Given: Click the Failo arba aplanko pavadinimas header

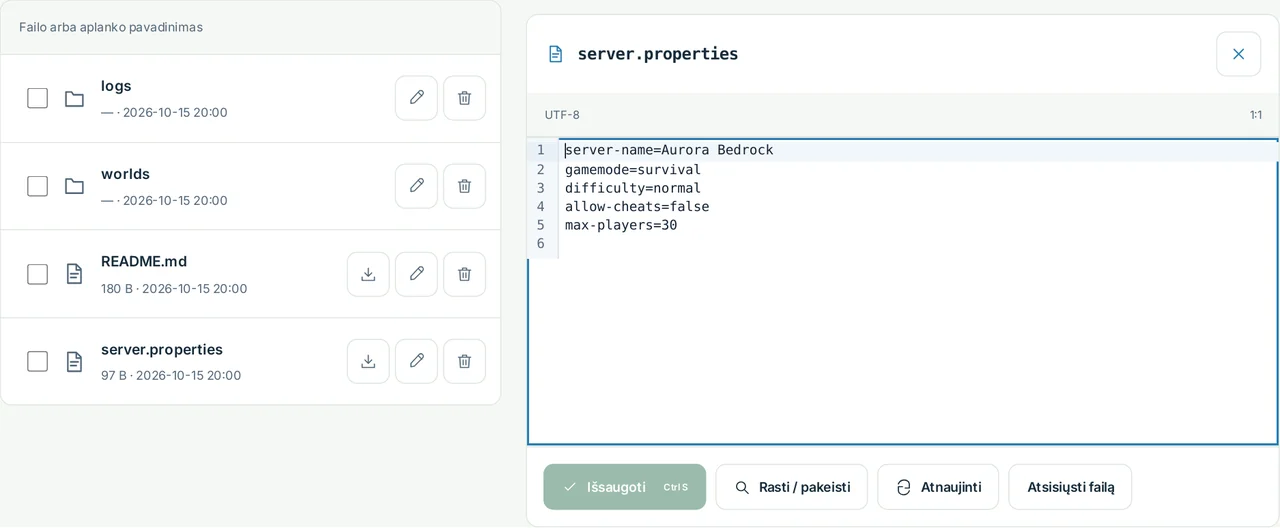Looking at the screenshot, I should point(111,27).
